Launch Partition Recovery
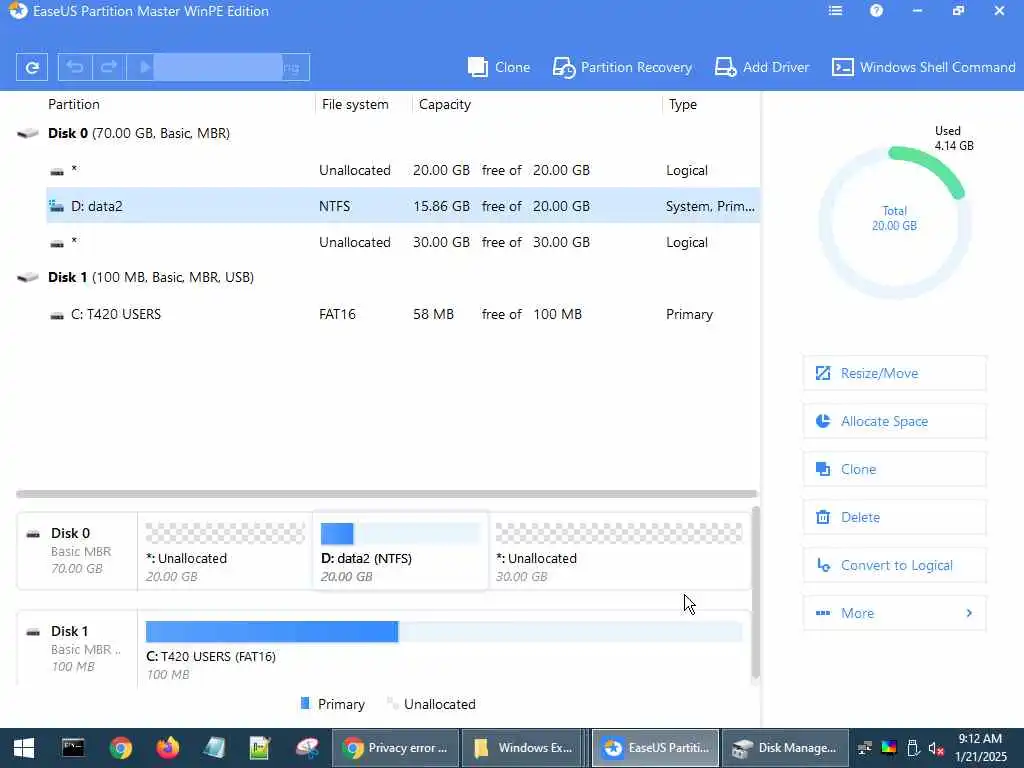The image size is (1024, 768). [x=622, y=67]
